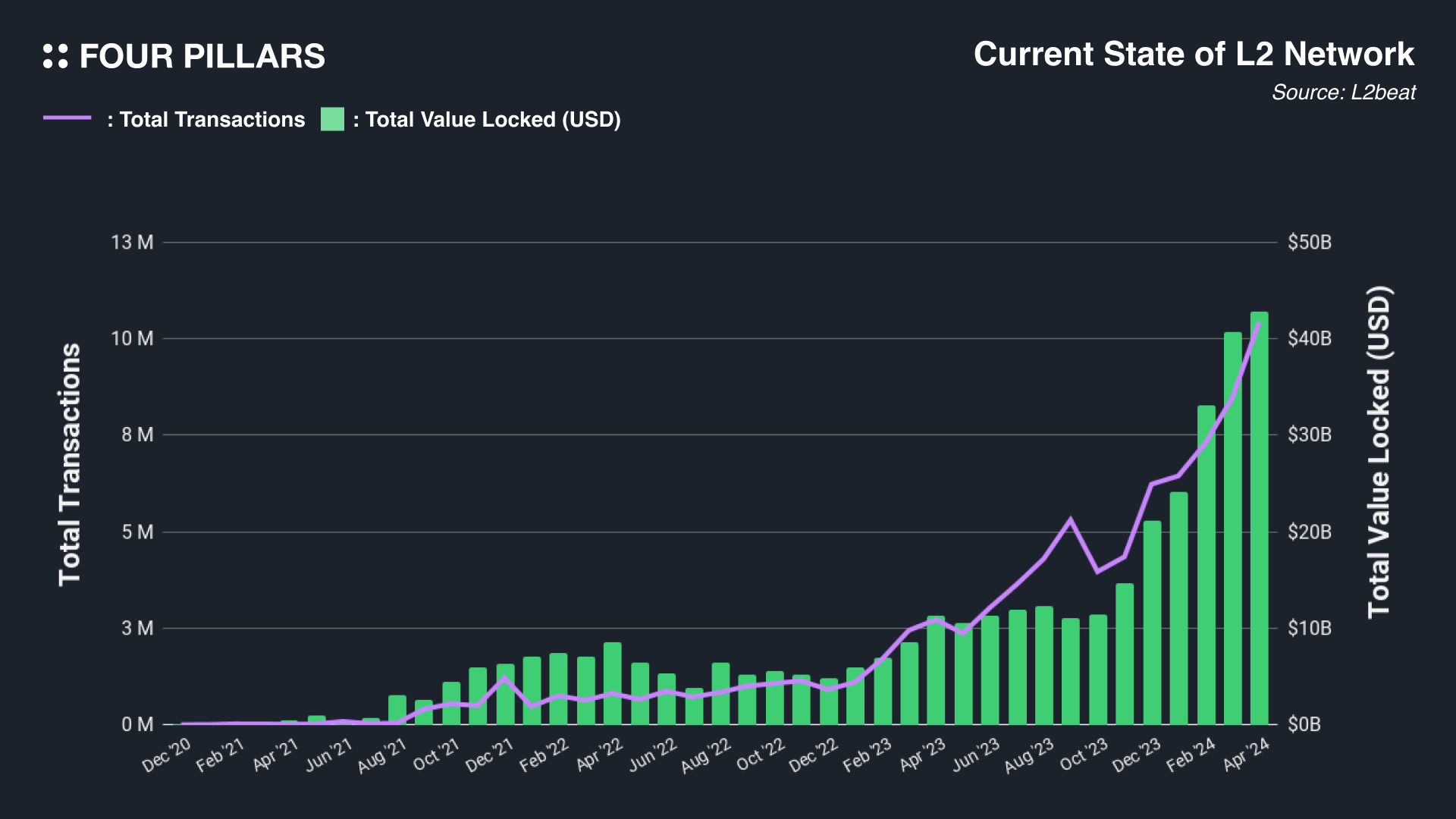Click the $20B right axis label
The width and height of the screenshot is (1456, 819).
click(x=1310, y=532)
